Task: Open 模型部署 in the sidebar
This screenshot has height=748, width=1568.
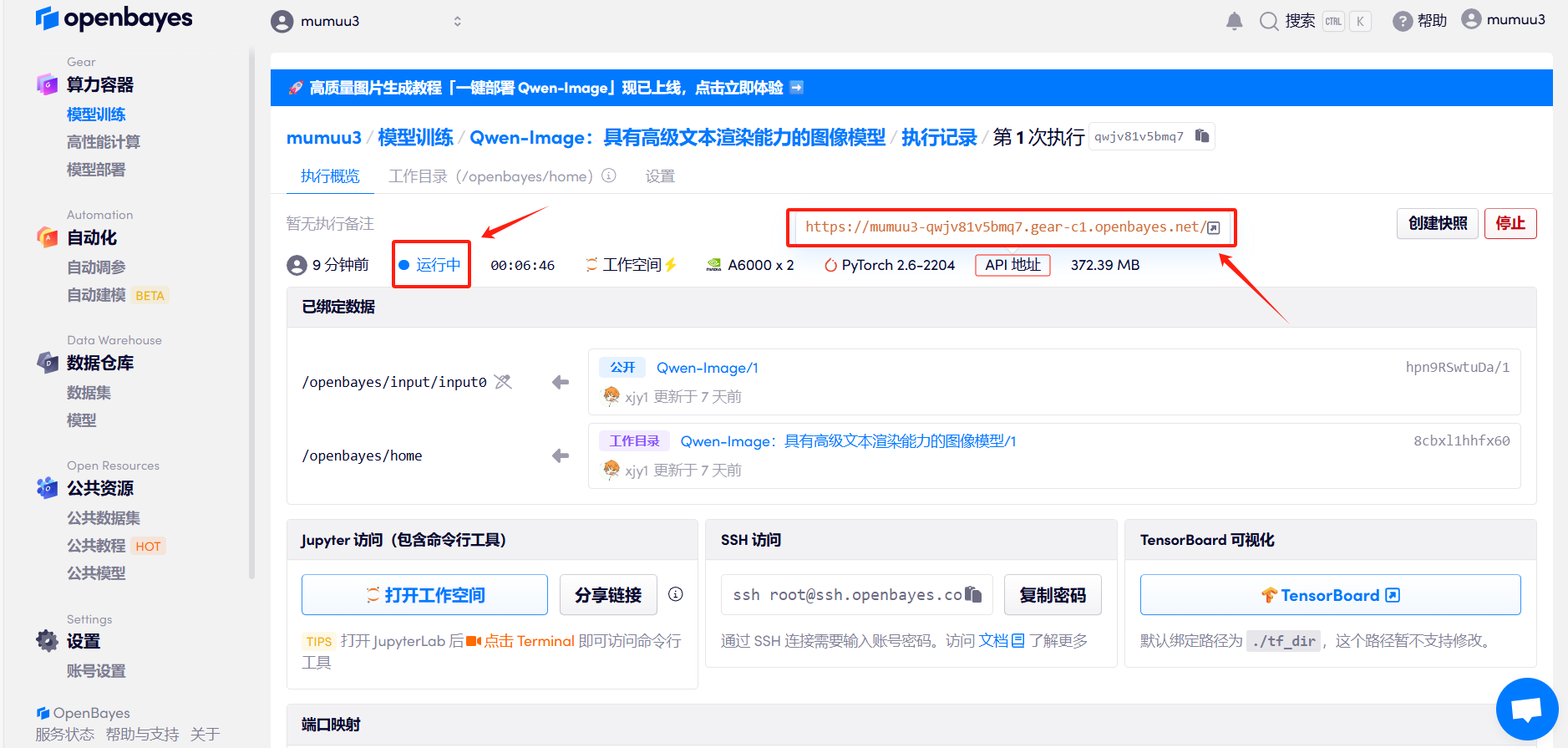Action: pos(96,170)
